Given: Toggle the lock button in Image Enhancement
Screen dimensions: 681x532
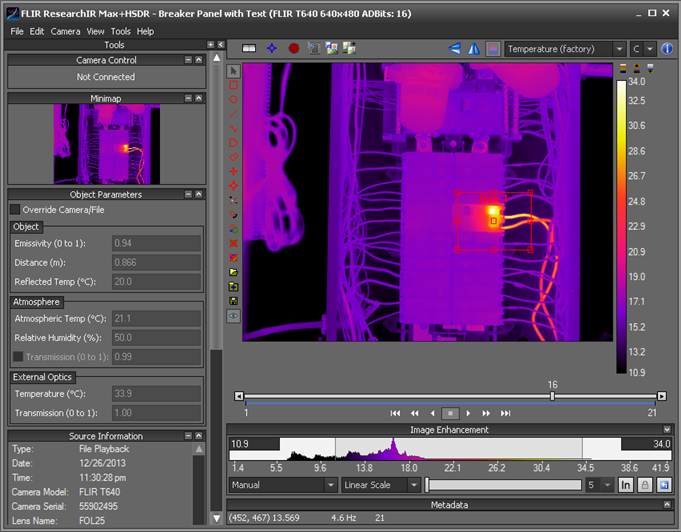Looking at the screenshot, I should (x=645, y=485).
